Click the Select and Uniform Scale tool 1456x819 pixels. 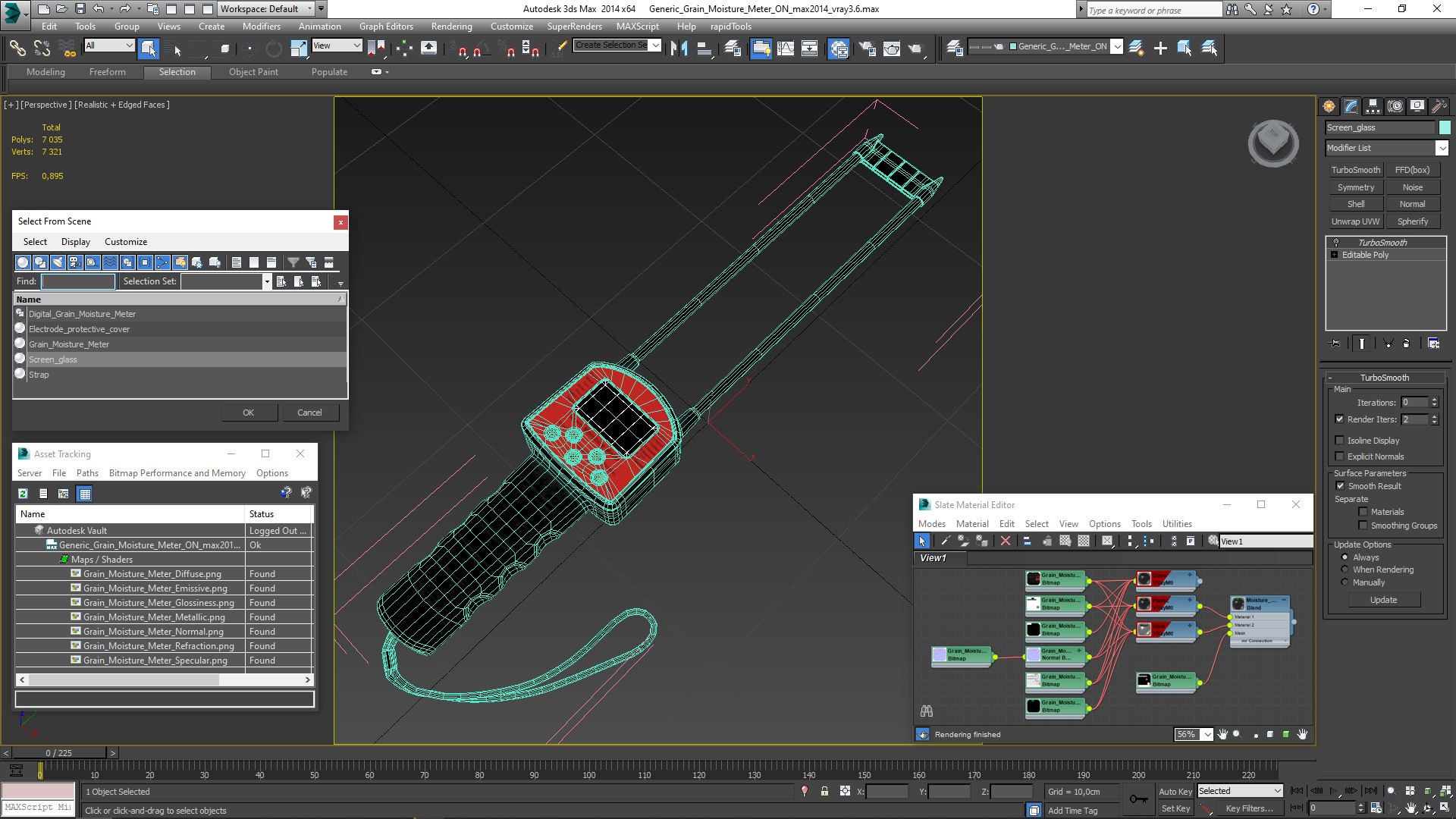pyautogui.click(x=299, y=49)
